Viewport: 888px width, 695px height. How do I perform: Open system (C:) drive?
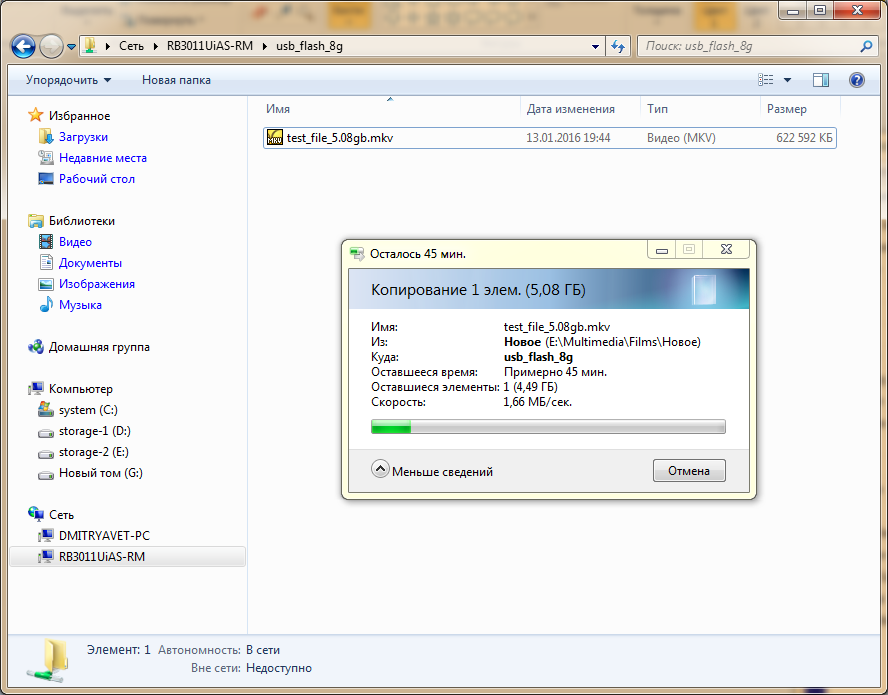[x=91, y=410]
